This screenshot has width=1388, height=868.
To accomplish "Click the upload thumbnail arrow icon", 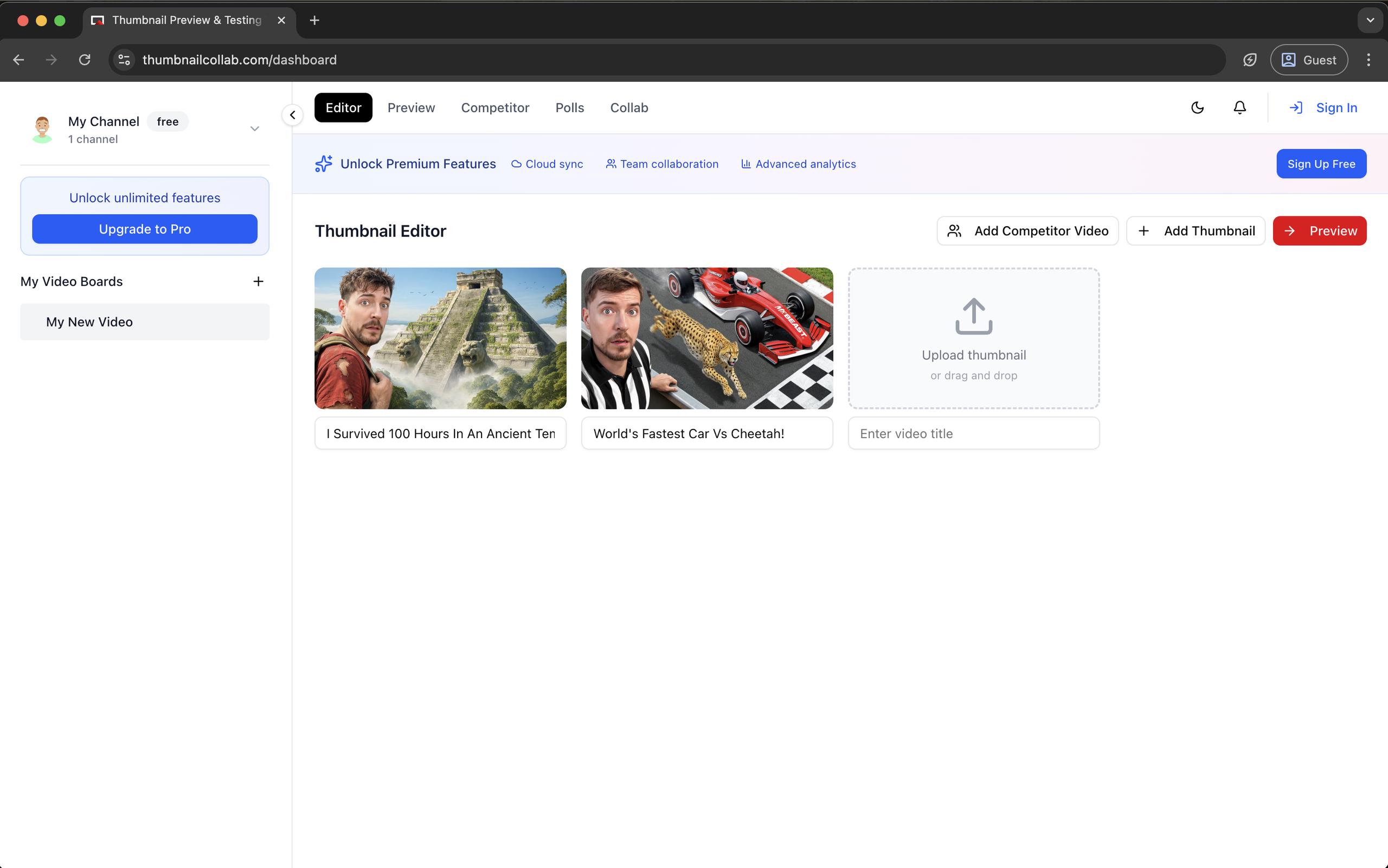I will (x=973, y=316).
